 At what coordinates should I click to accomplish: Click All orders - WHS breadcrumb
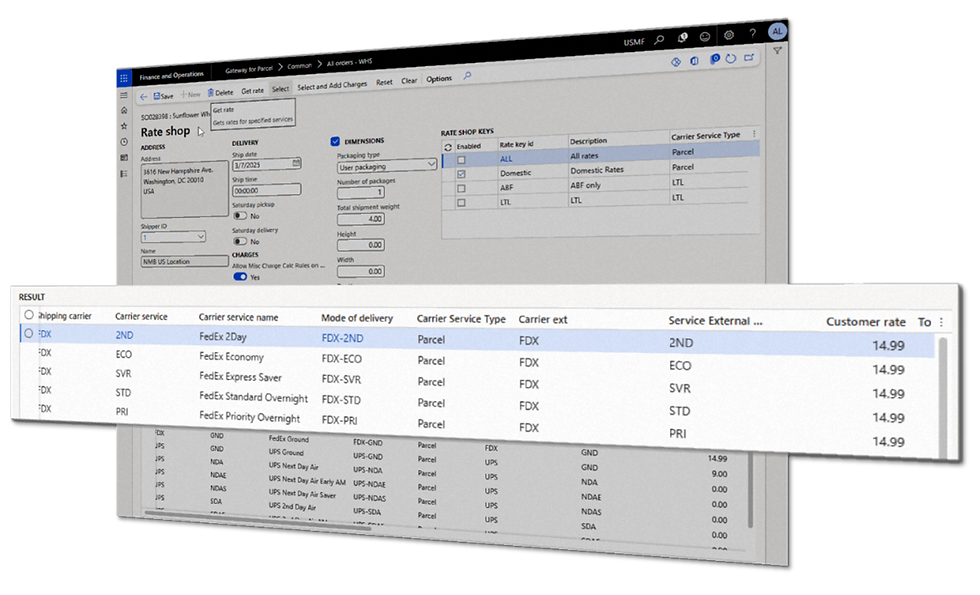349,62
